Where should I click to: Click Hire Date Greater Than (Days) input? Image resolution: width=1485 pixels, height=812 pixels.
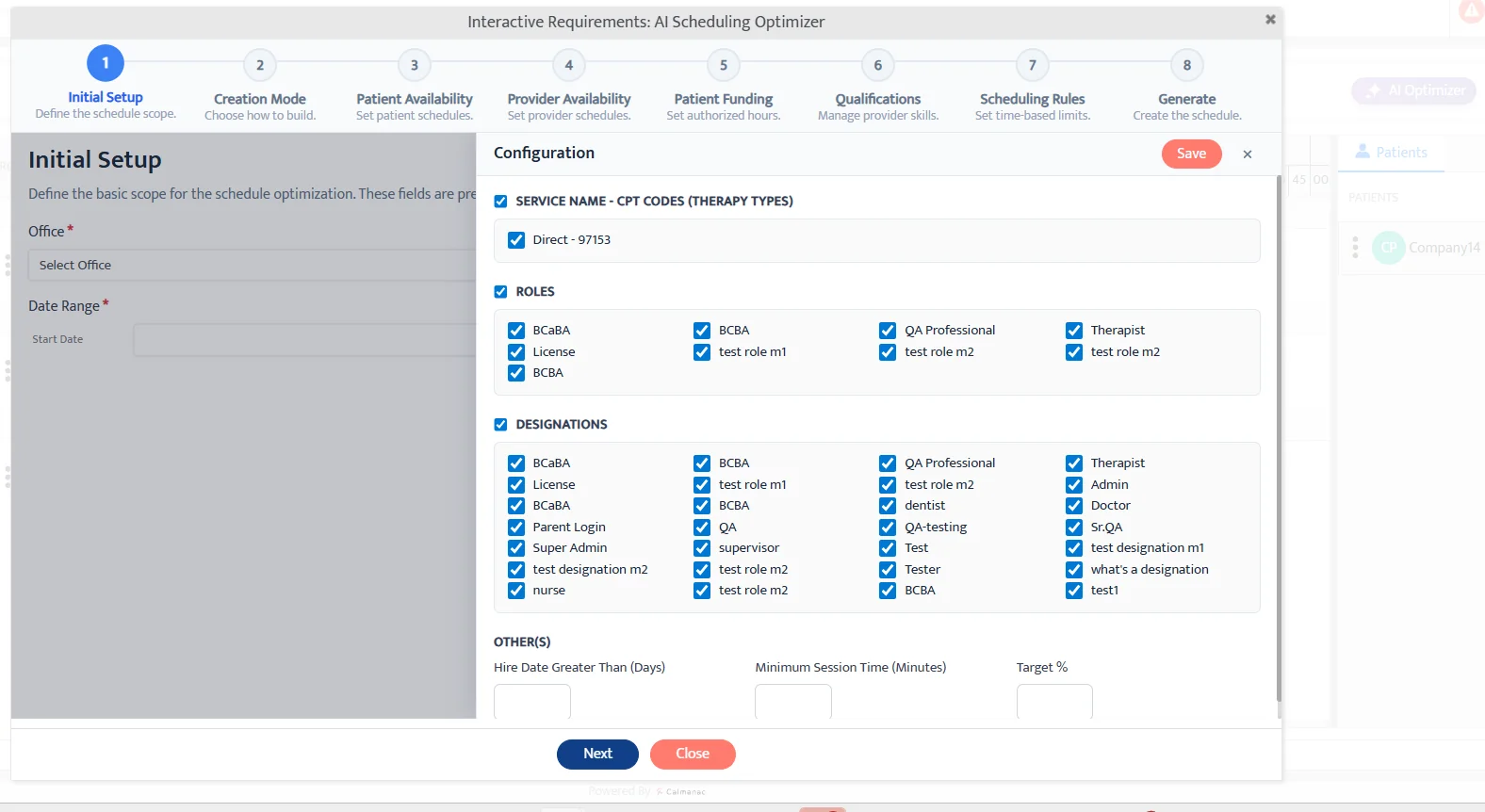click(532, 702)
